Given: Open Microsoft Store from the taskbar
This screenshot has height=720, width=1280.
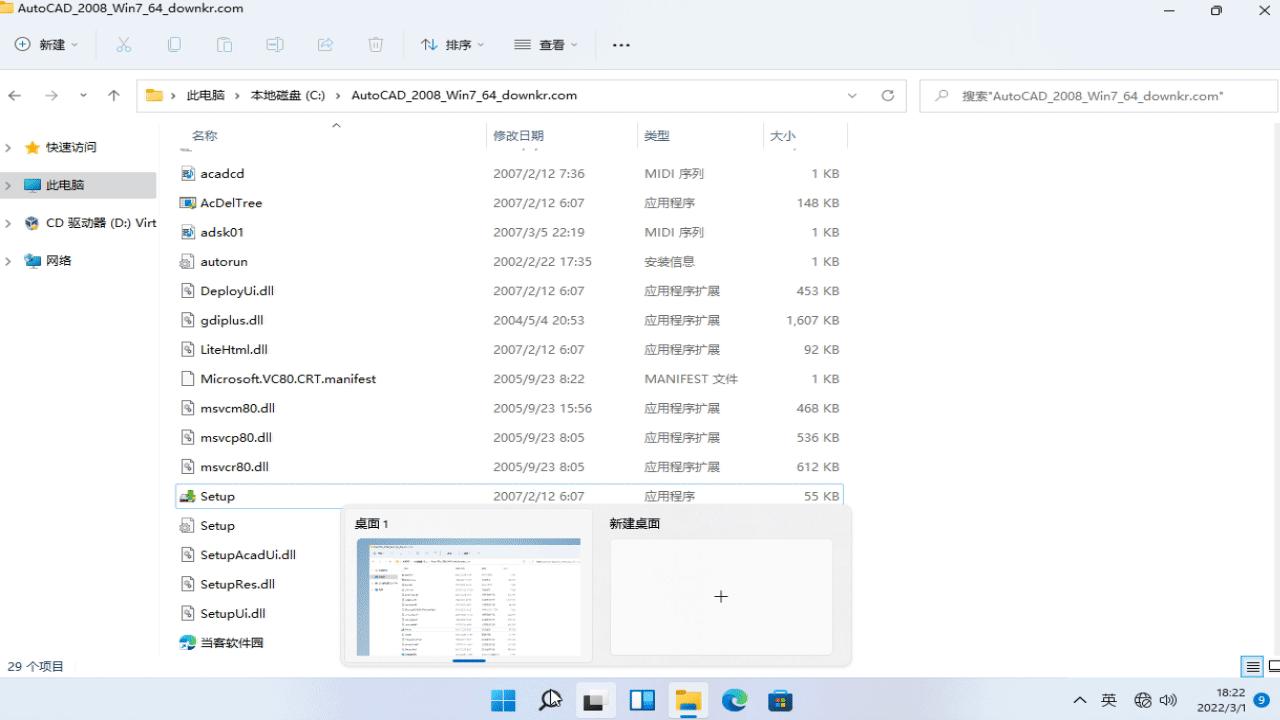Looking at the screenshot, I should click(x=781, y=700).
